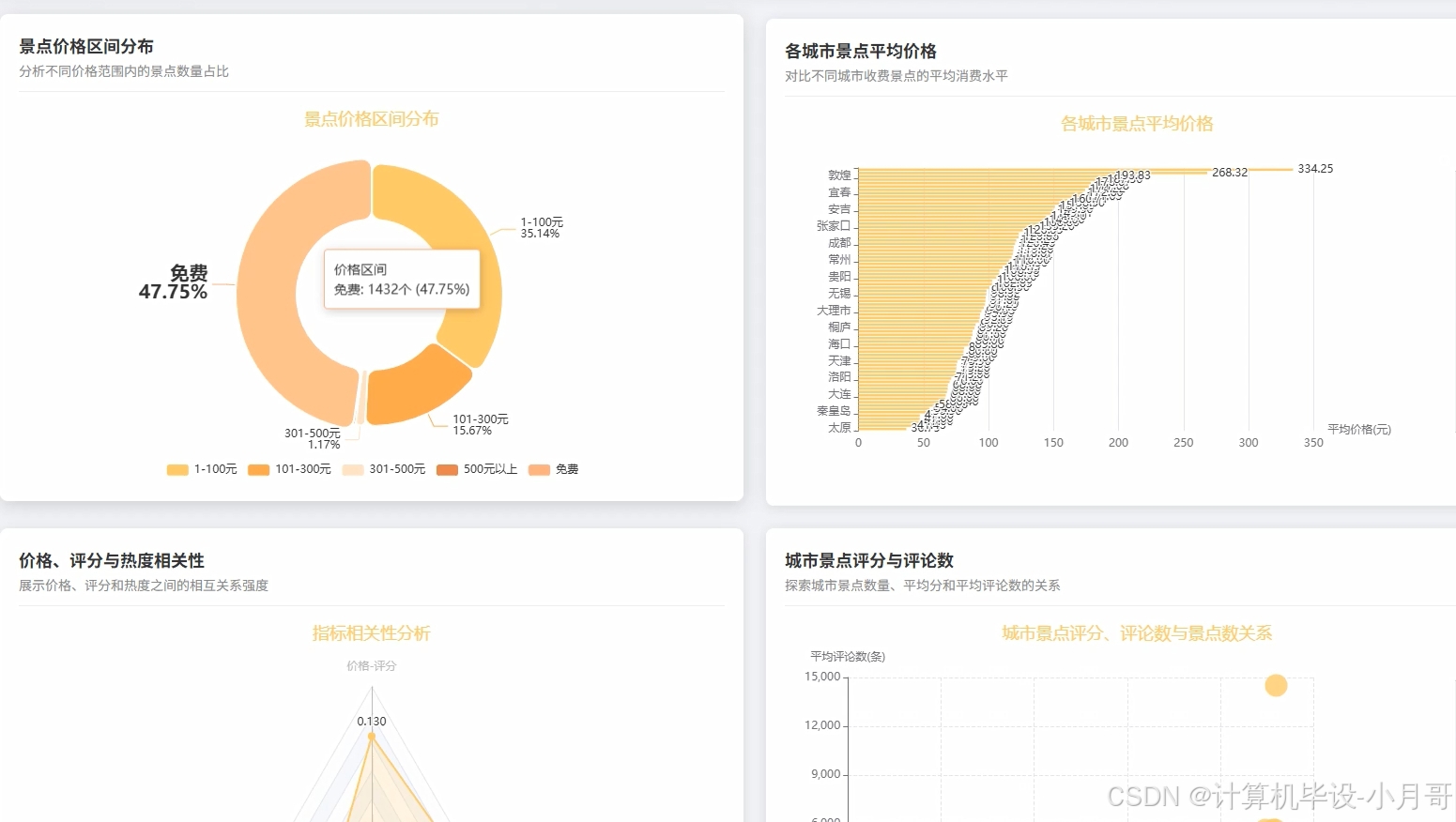Select the orange 101-300元 donut slice
The width and height of the screenshot is (1456, 822).
click(x=413, y=389)
